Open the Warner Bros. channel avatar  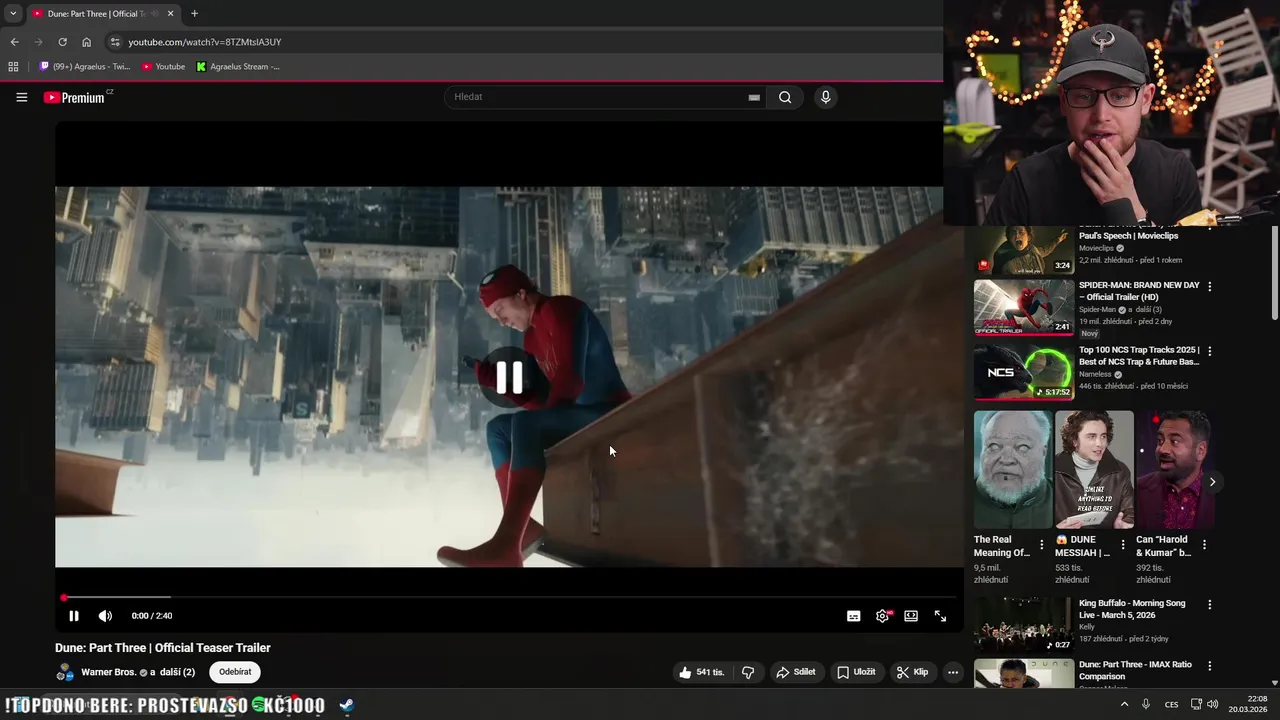coord(65,672)
